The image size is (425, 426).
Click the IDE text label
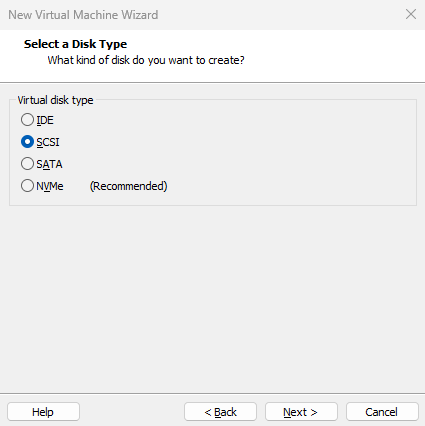point(45,120)
